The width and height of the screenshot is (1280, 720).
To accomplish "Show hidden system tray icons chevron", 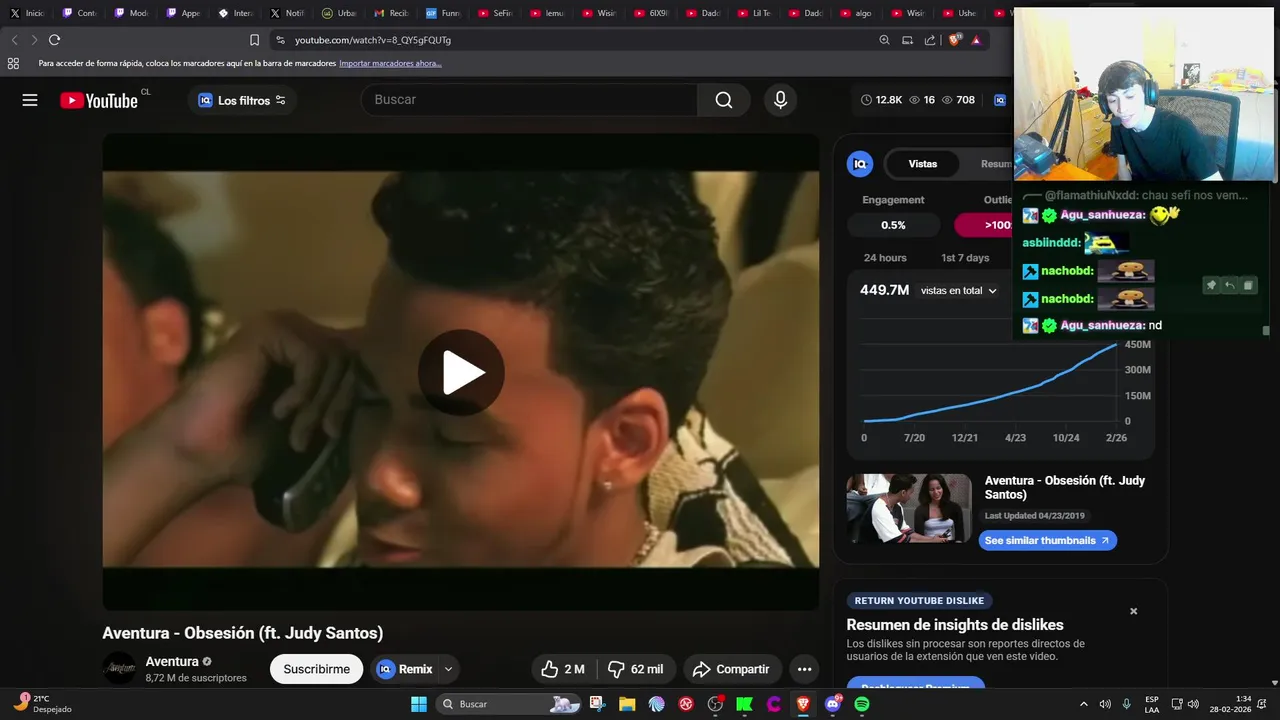I will click(1083, 704).
